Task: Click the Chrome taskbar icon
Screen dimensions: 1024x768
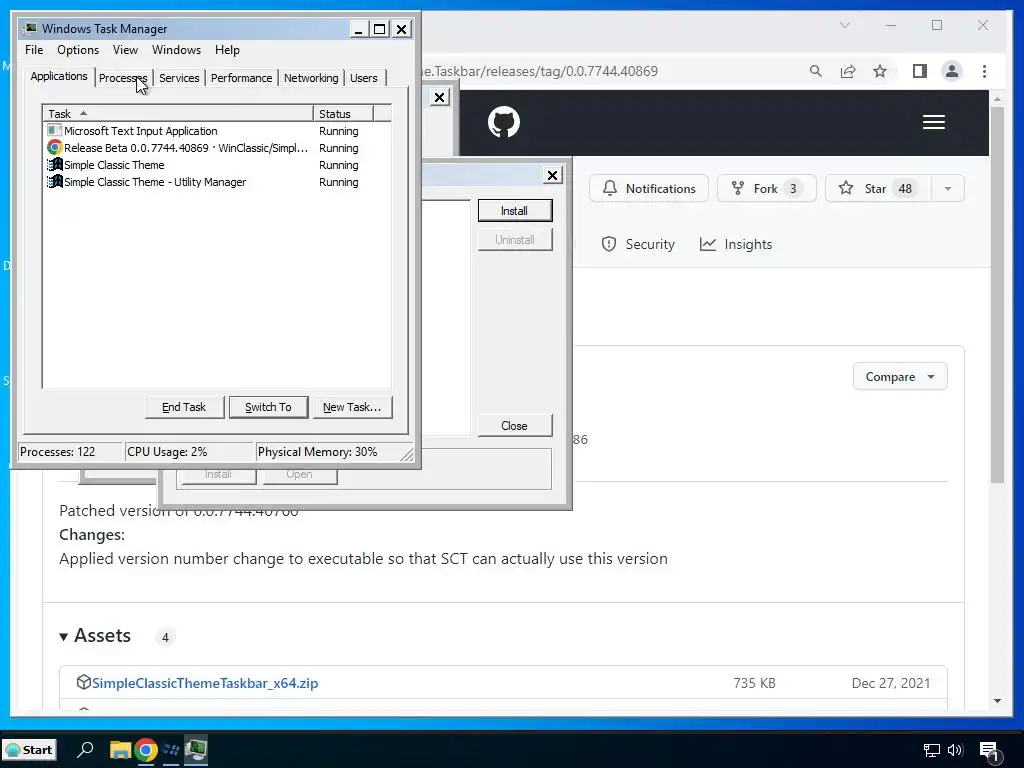Action: [146, 750]
